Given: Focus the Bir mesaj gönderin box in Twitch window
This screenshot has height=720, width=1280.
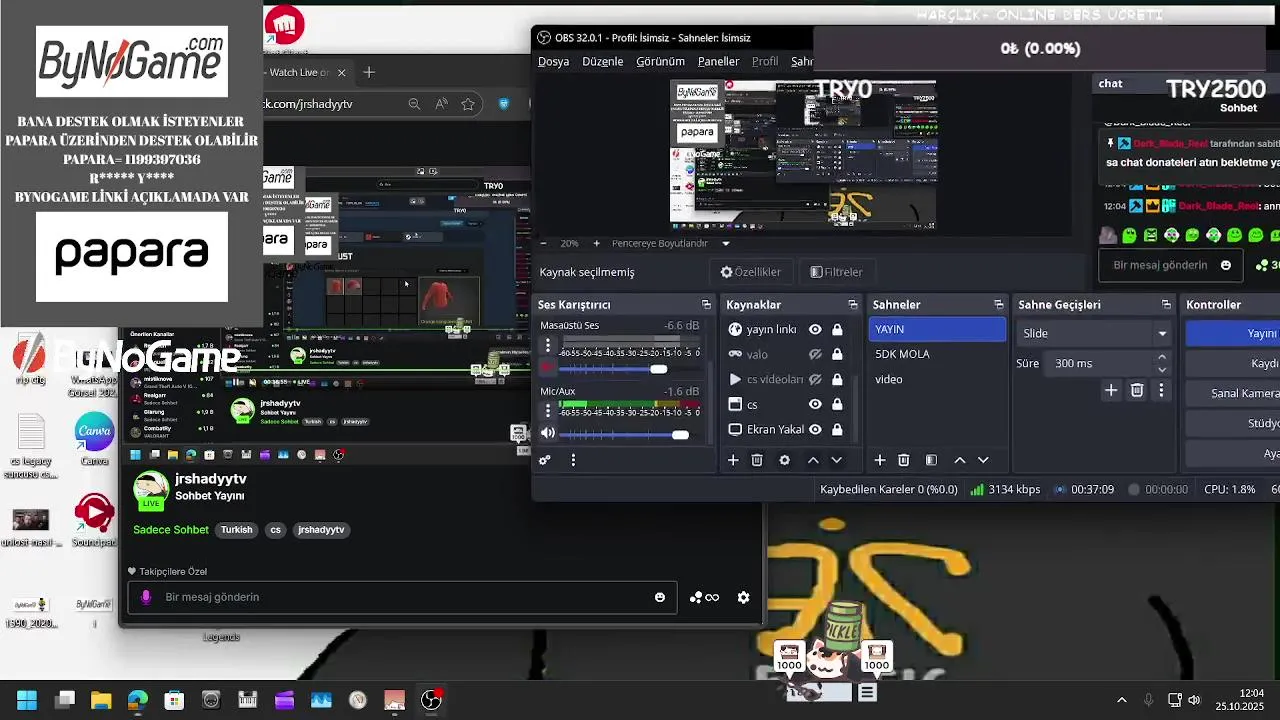Looking at the screenshot, I should click(402, 597).
